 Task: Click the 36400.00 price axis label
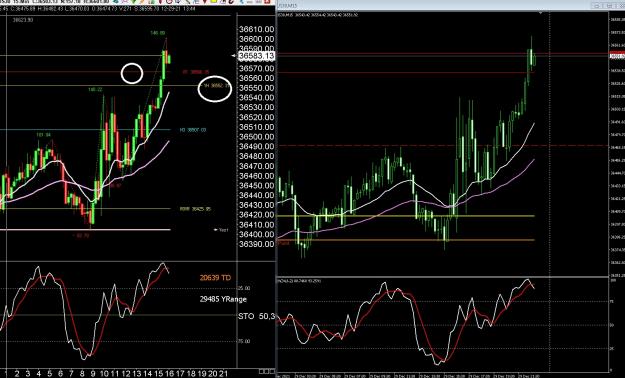click(x=257, y=234)
